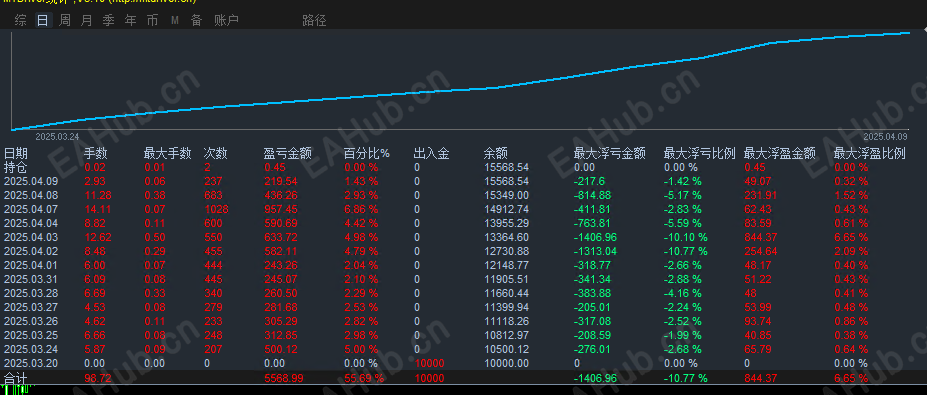The image size is (927, 395).
Task: Click the 最大浮盈金额 column header
Action: click(780, 154)
